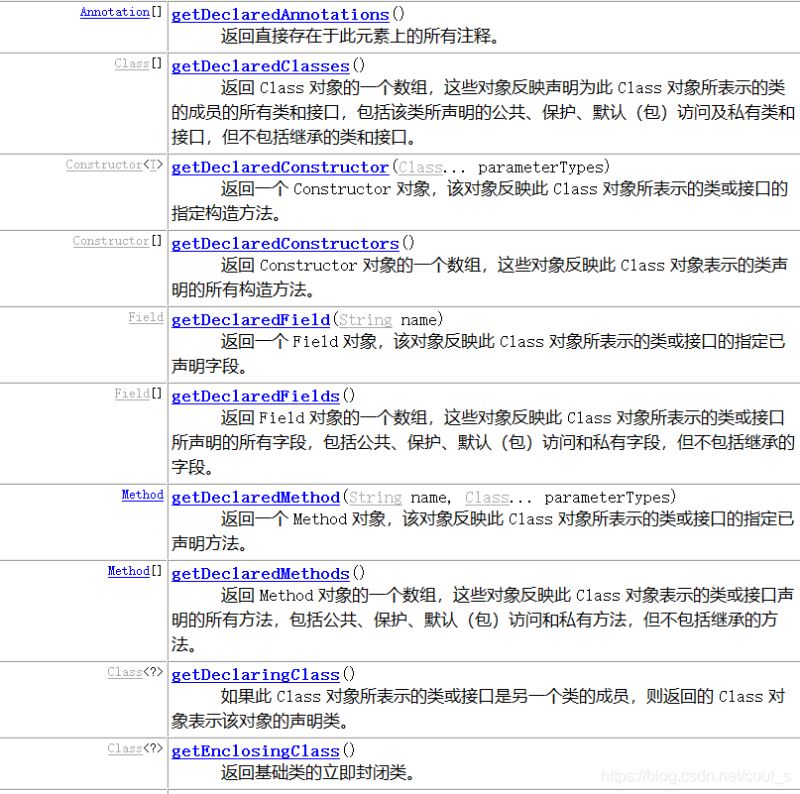Click the Constructor[] return type link
Viewport: 800px width, 794px height.
(113, 240)
